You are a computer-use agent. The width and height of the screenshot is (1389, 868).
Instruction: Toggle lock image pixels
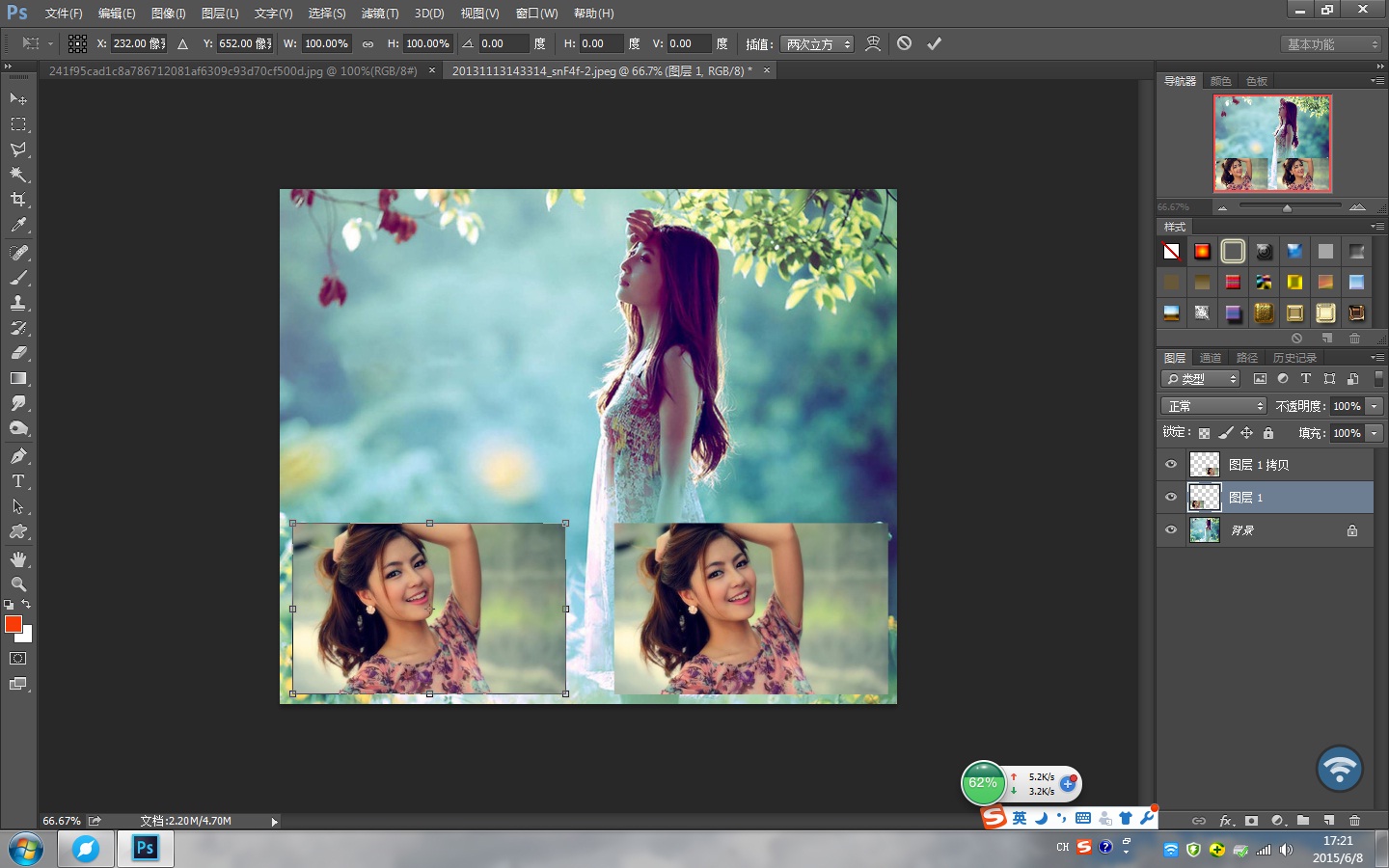point(1225,433)
